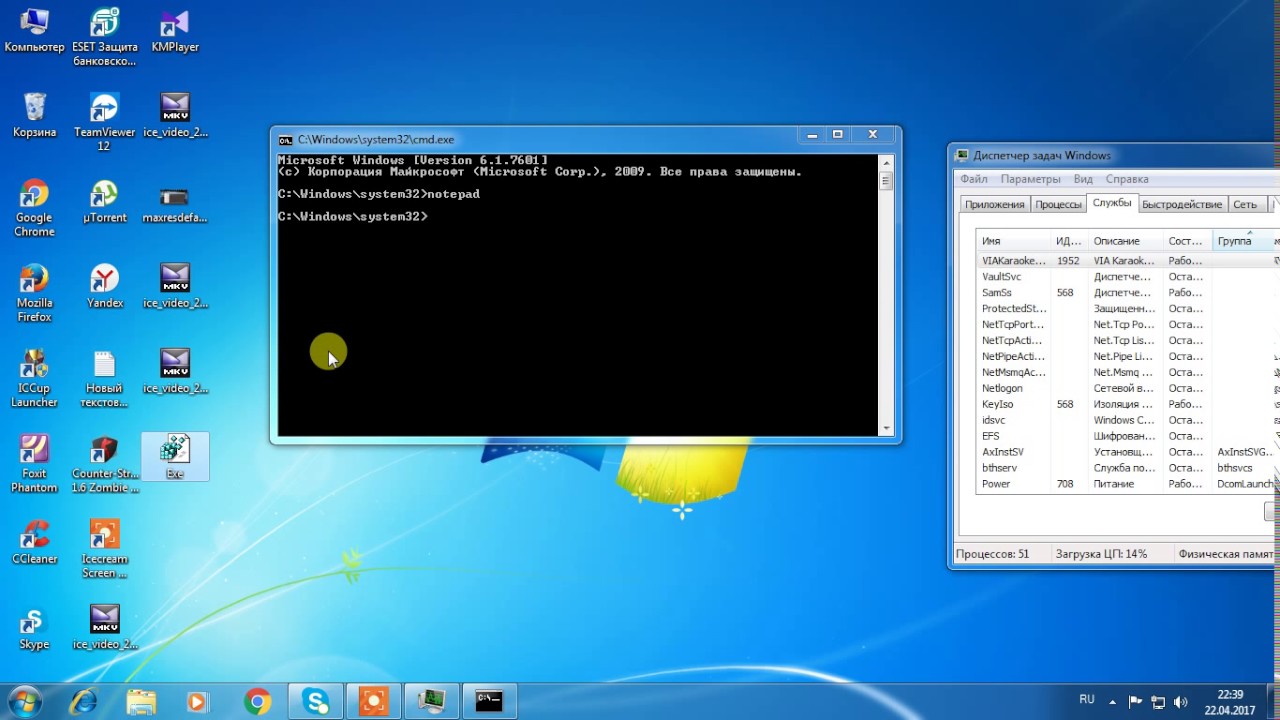
Task: Open the Start menu orb
Action: tap(24, 701)
